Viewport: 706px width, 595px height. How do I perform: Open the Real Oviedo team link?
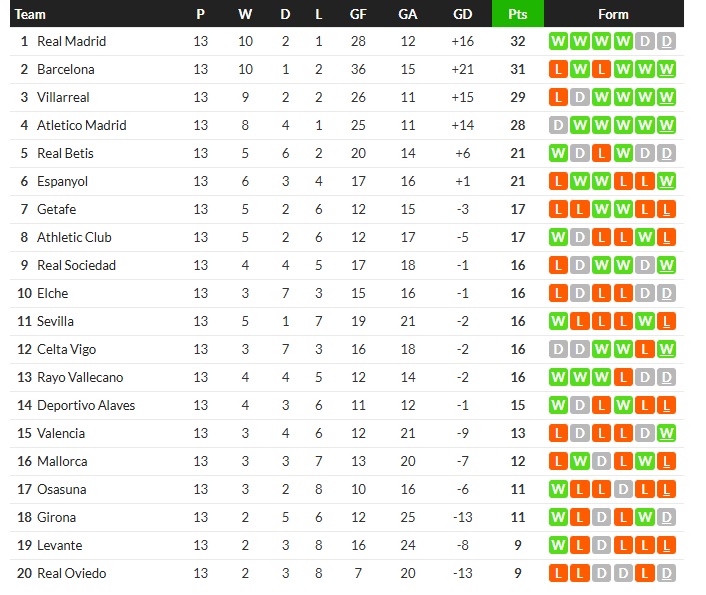pos(71,573)
